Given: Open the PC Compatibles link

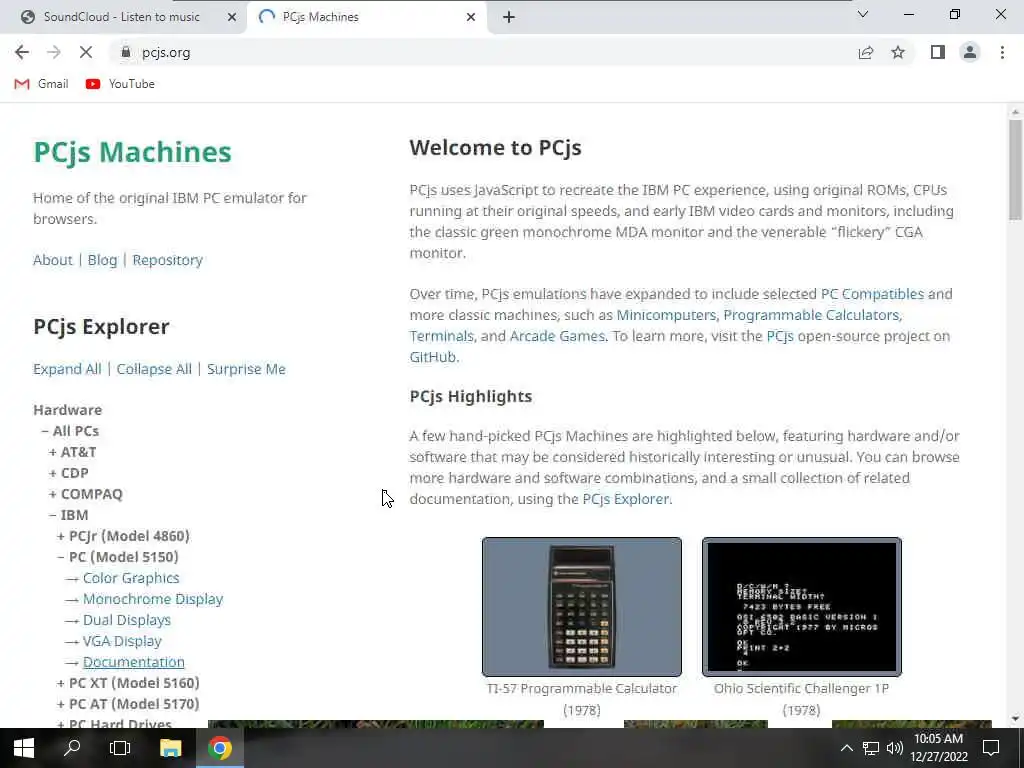Looking at the screenshot, I should coord(872,294).
